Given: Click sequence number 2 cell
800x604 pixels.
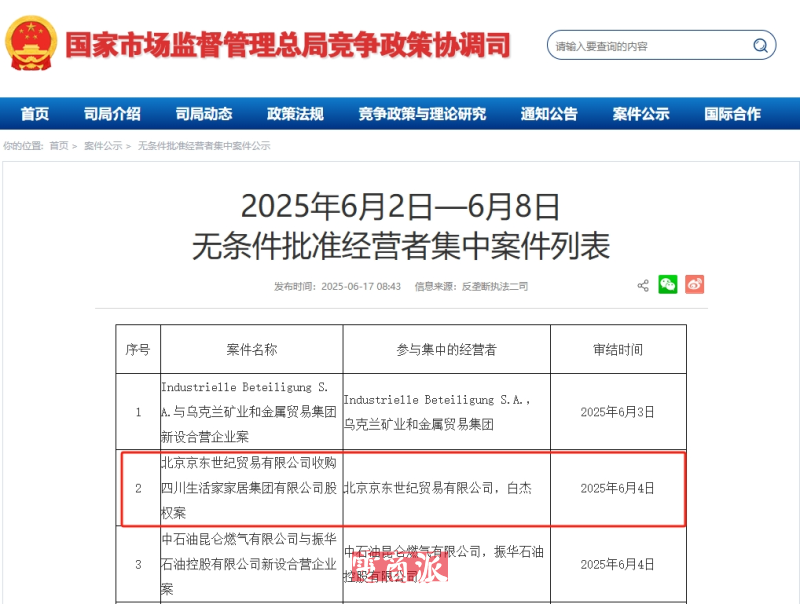Looking at the screenshot, I should pyautogui.click(x=138, y=488).
